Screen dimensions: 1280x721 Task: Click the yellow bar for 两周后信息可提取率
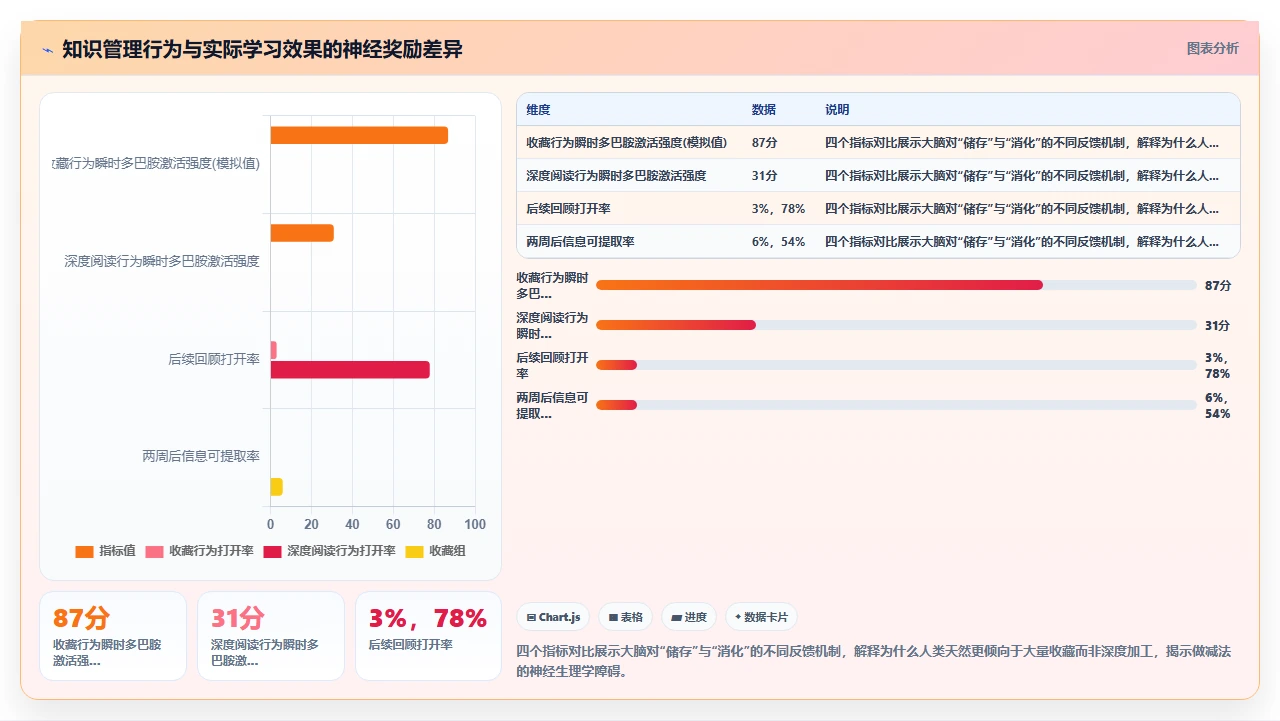tap(276, 487)
